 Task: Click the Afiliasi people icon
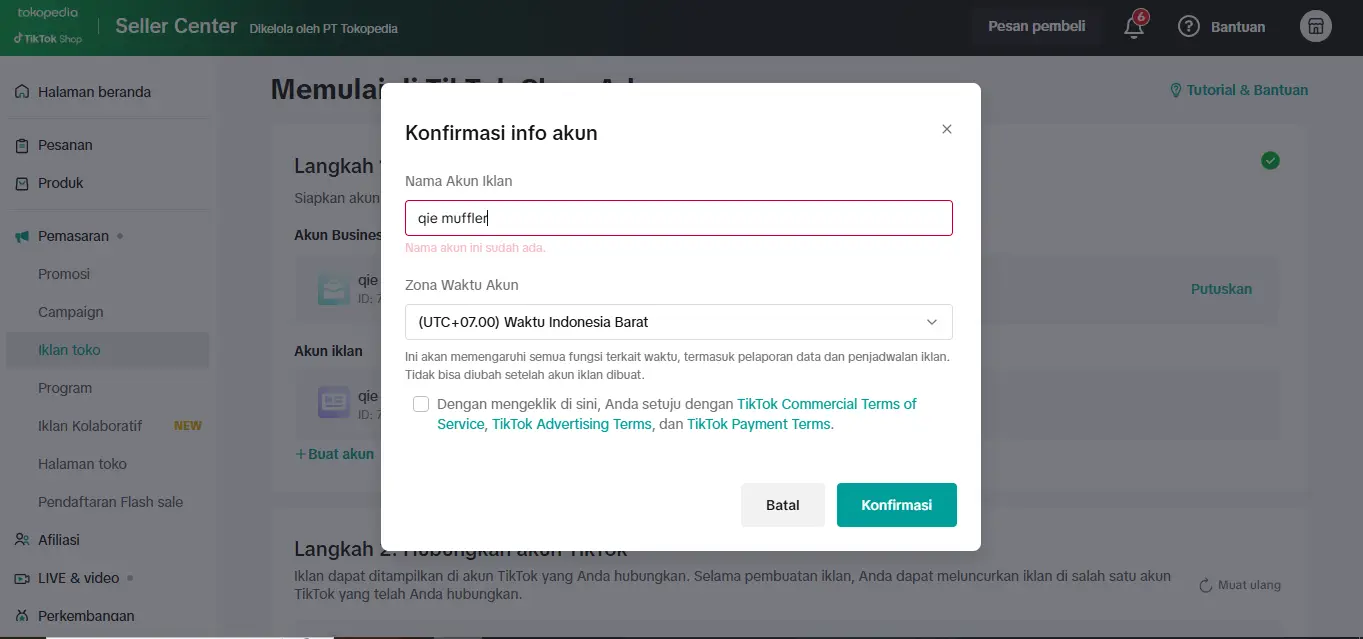[x=22, y=540]
